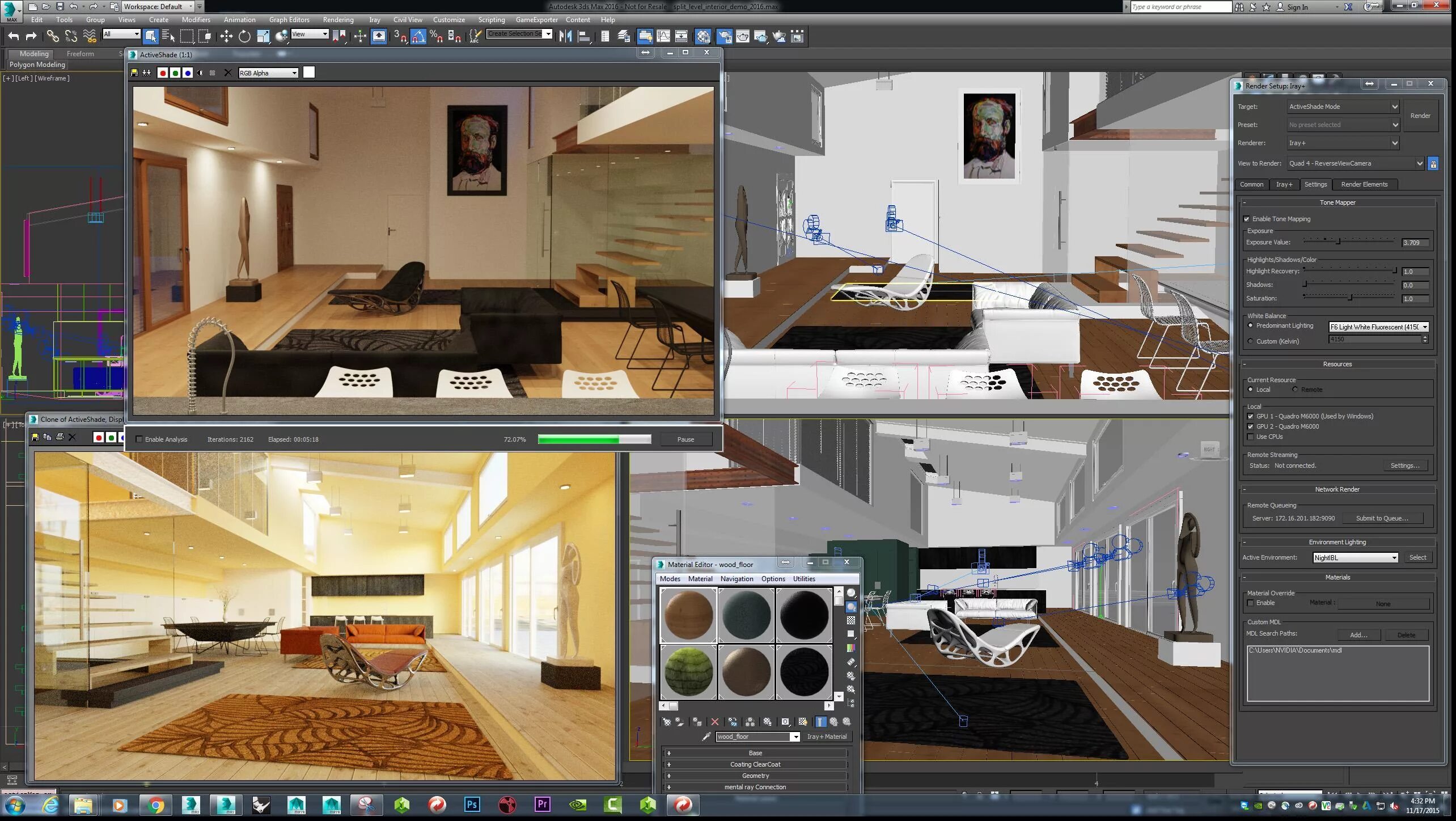Select the Rotate tool in toolbar
The image size is (1456, 821).
[x=244, y=37]
